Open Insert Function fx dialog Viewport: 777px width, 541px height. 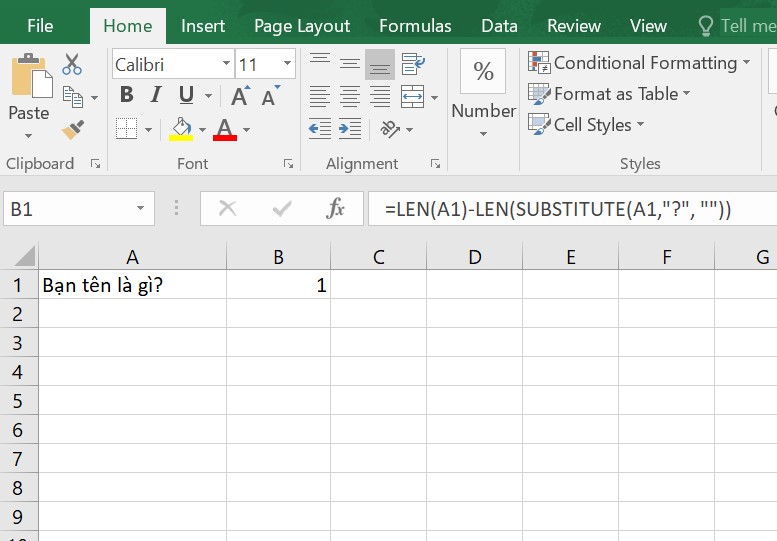pos(335,209)
